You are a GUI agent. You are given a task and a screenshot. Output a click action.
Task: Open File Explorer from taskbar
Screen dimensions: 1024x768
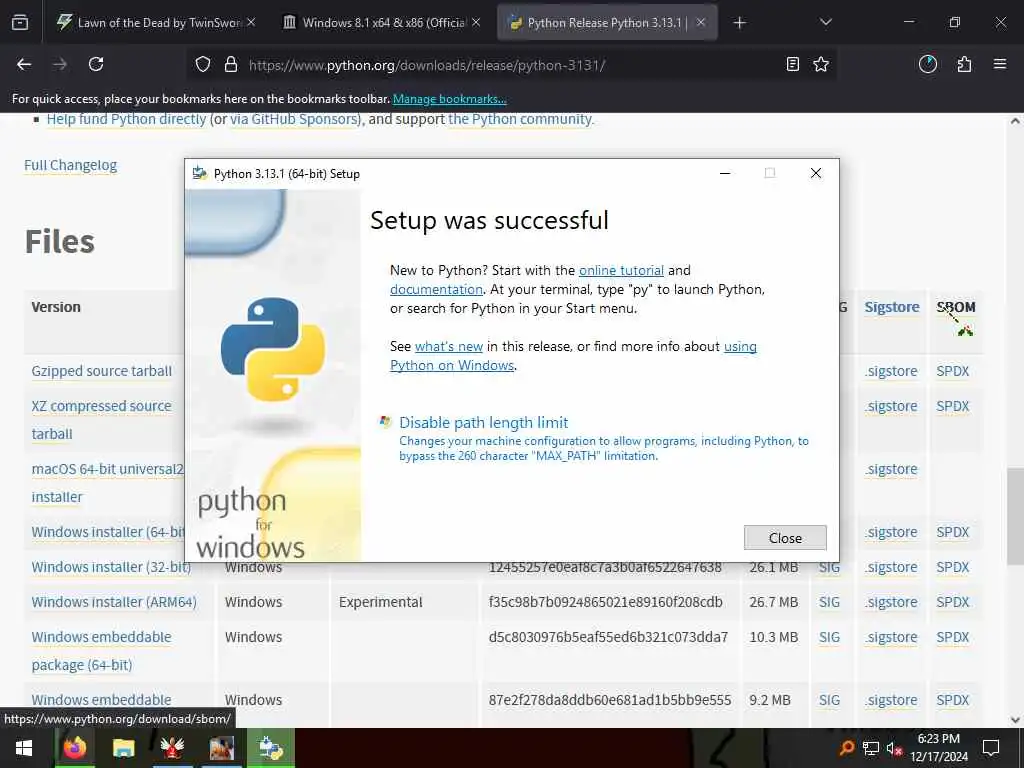(123, 748)
